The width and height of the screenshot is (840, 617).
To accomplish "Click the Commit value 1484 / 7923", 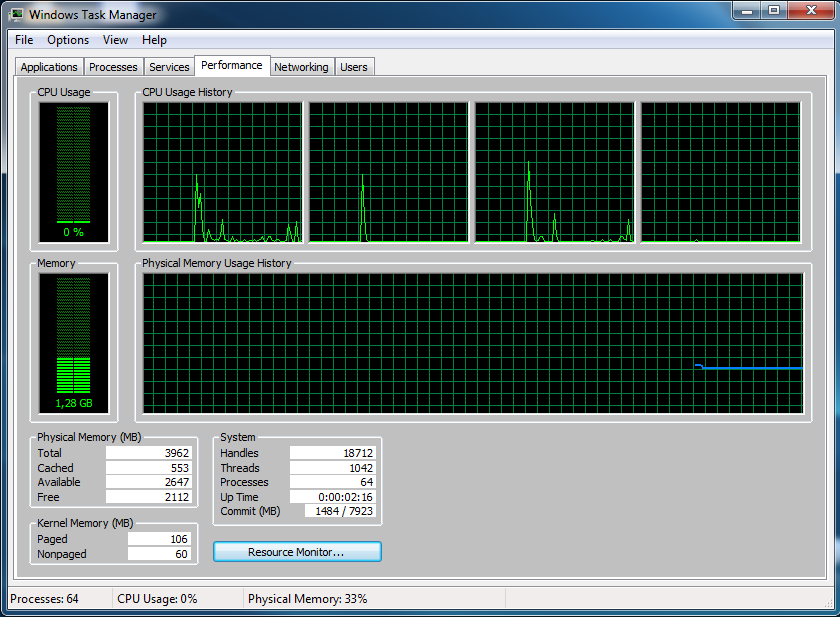I will [340, 511].
